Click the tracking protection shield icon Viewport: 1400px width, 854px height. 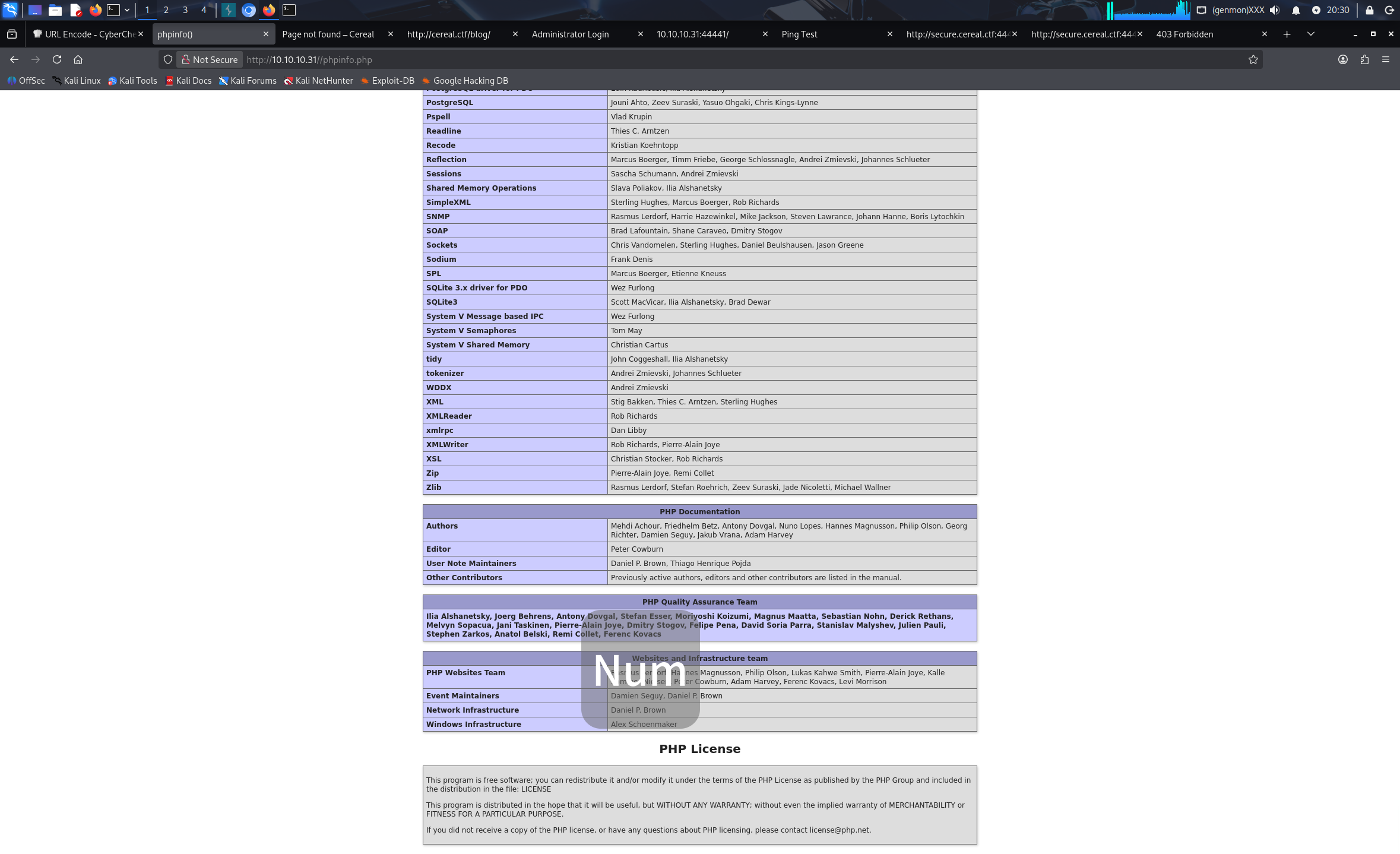(168, 59)
